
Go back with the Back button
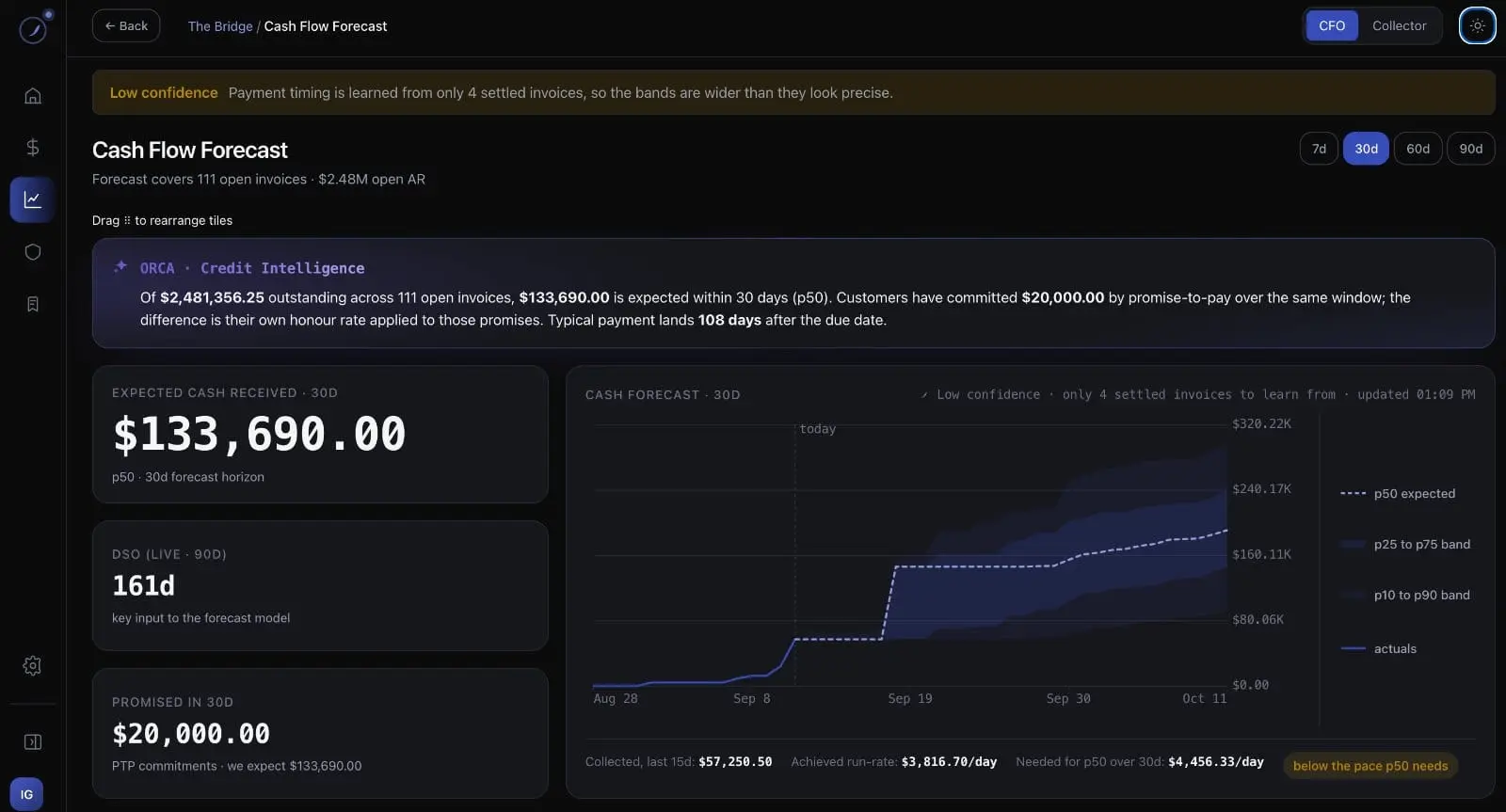tap(126, 25)
